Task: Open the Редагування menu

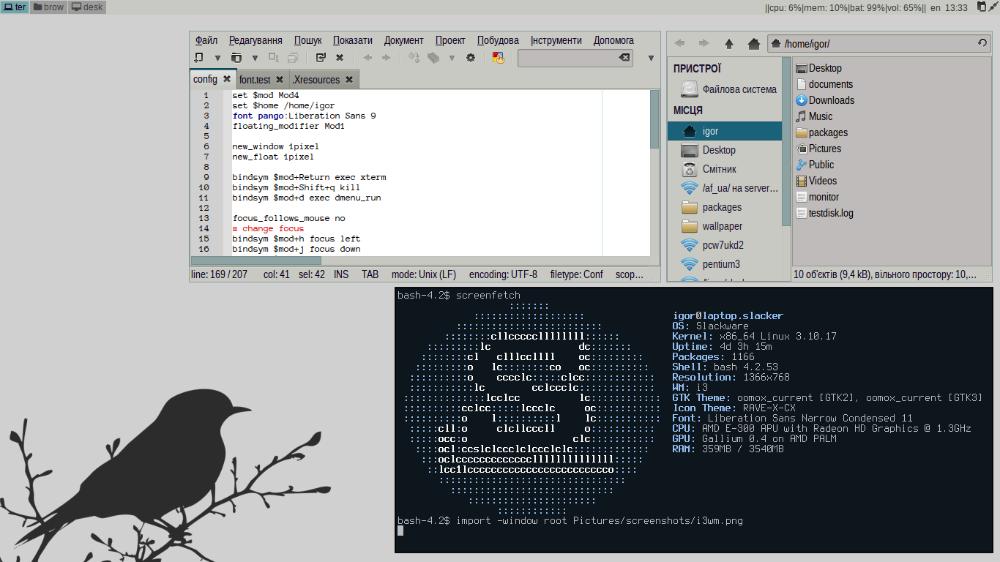Action: click(x=255, y=40)
